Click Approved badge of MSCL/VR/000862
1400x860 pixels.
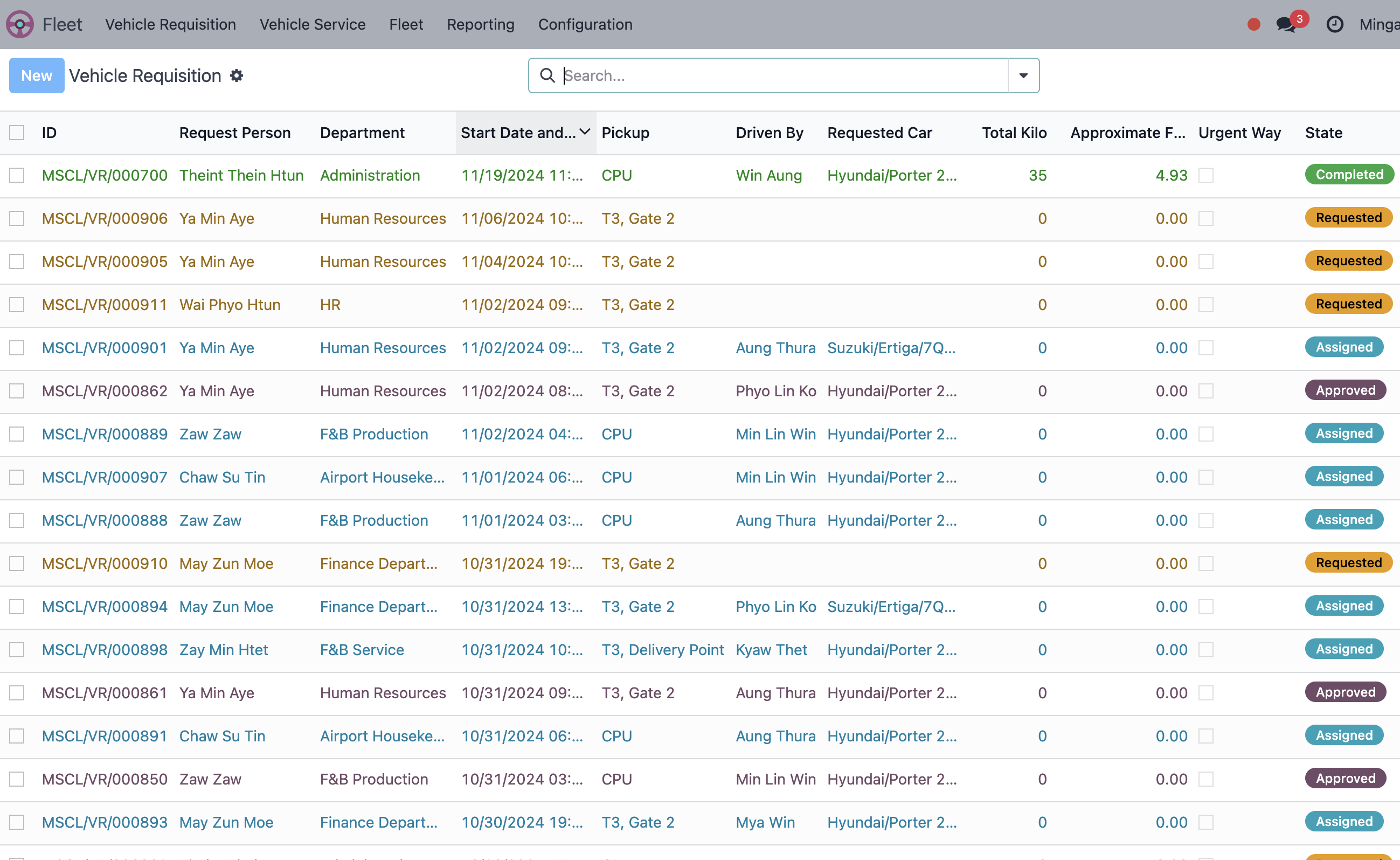(x=1346, y=390)
